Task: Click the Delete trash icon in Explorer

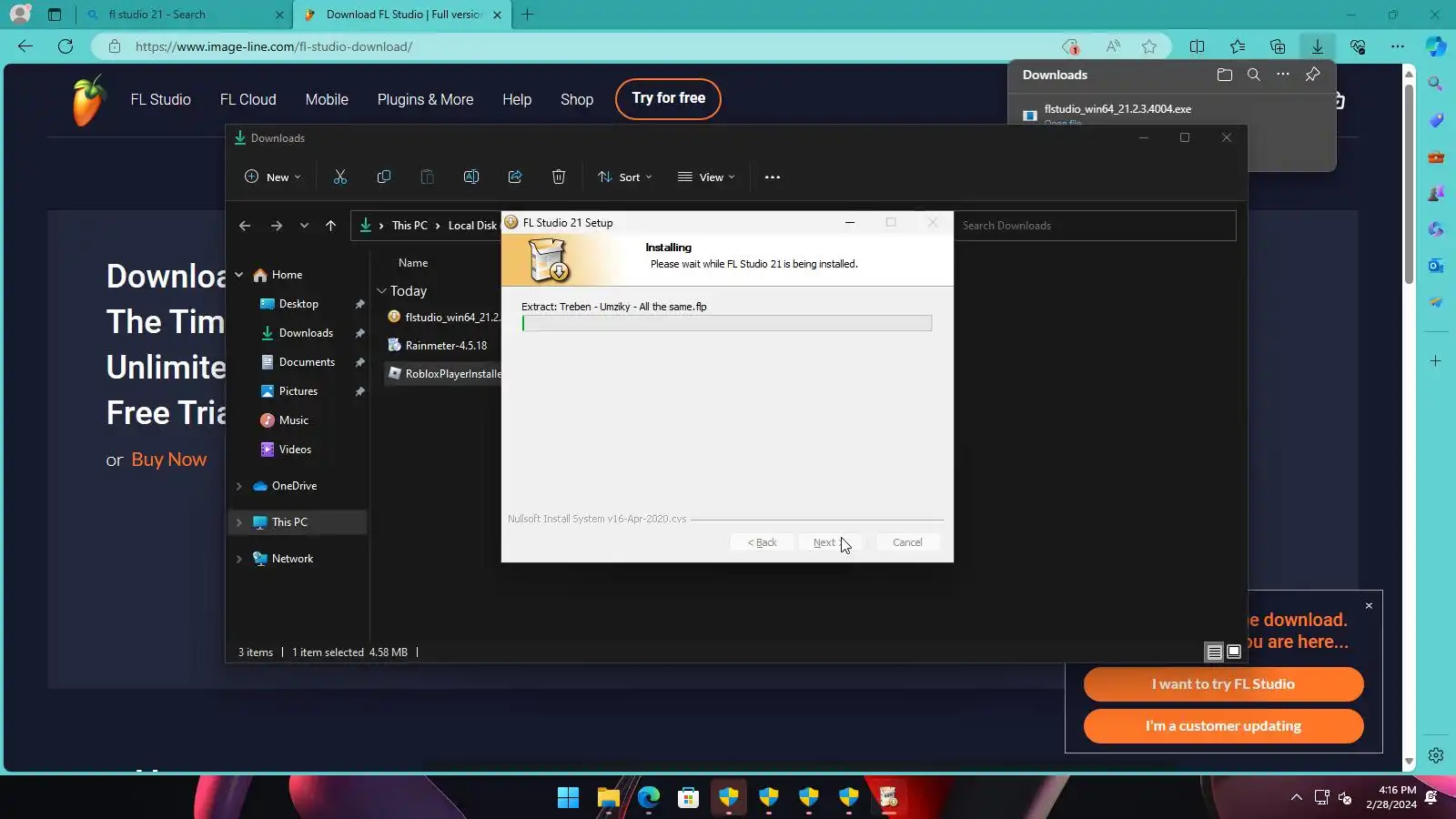Action: tap(559, 177)
